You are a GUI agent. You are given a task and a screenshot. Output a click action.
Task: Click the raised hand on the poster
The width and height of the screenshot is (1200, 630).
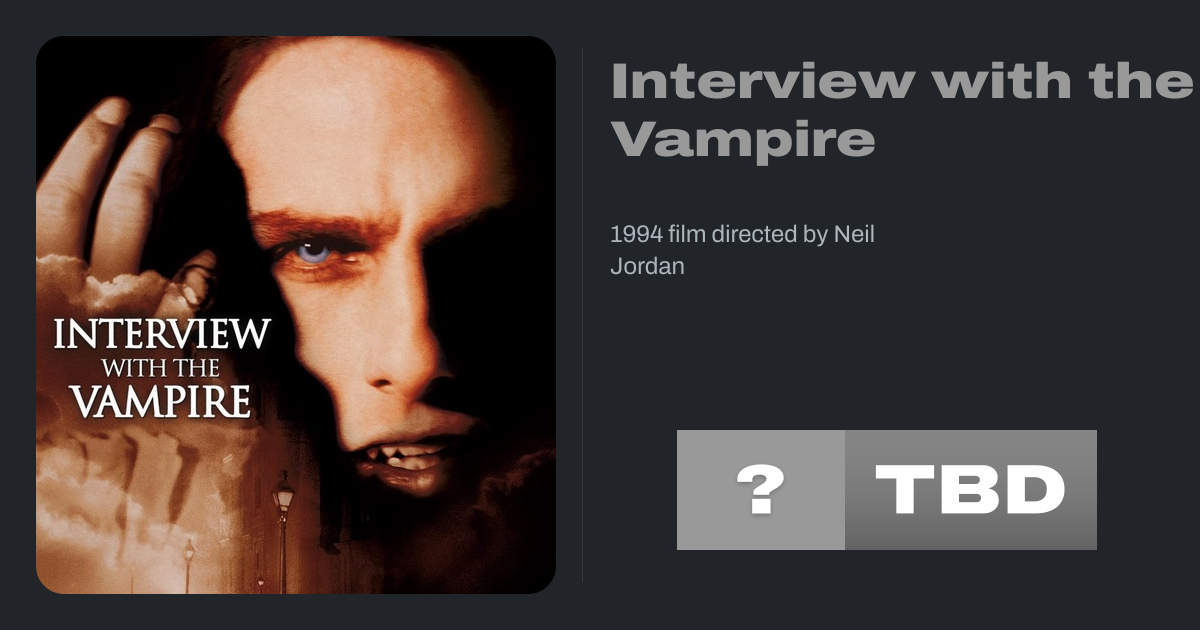120,200
